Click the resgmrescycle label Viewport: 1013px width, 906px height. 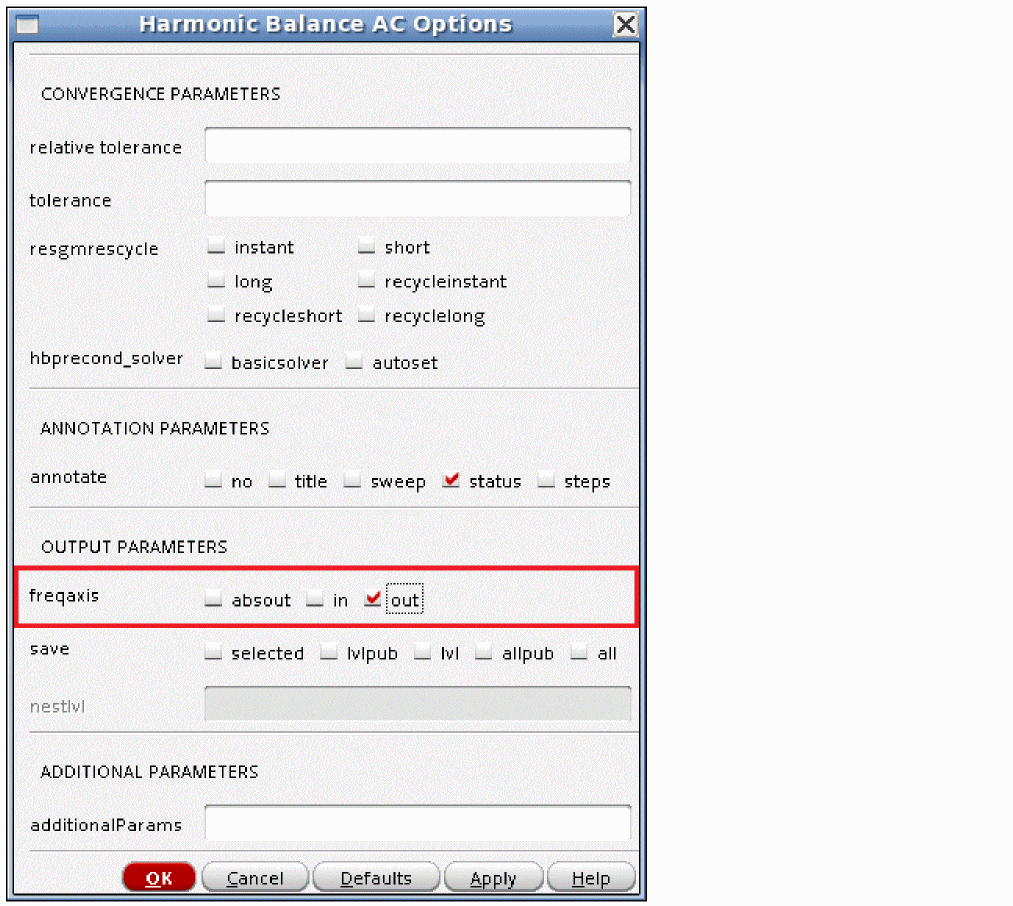point(94,249)
